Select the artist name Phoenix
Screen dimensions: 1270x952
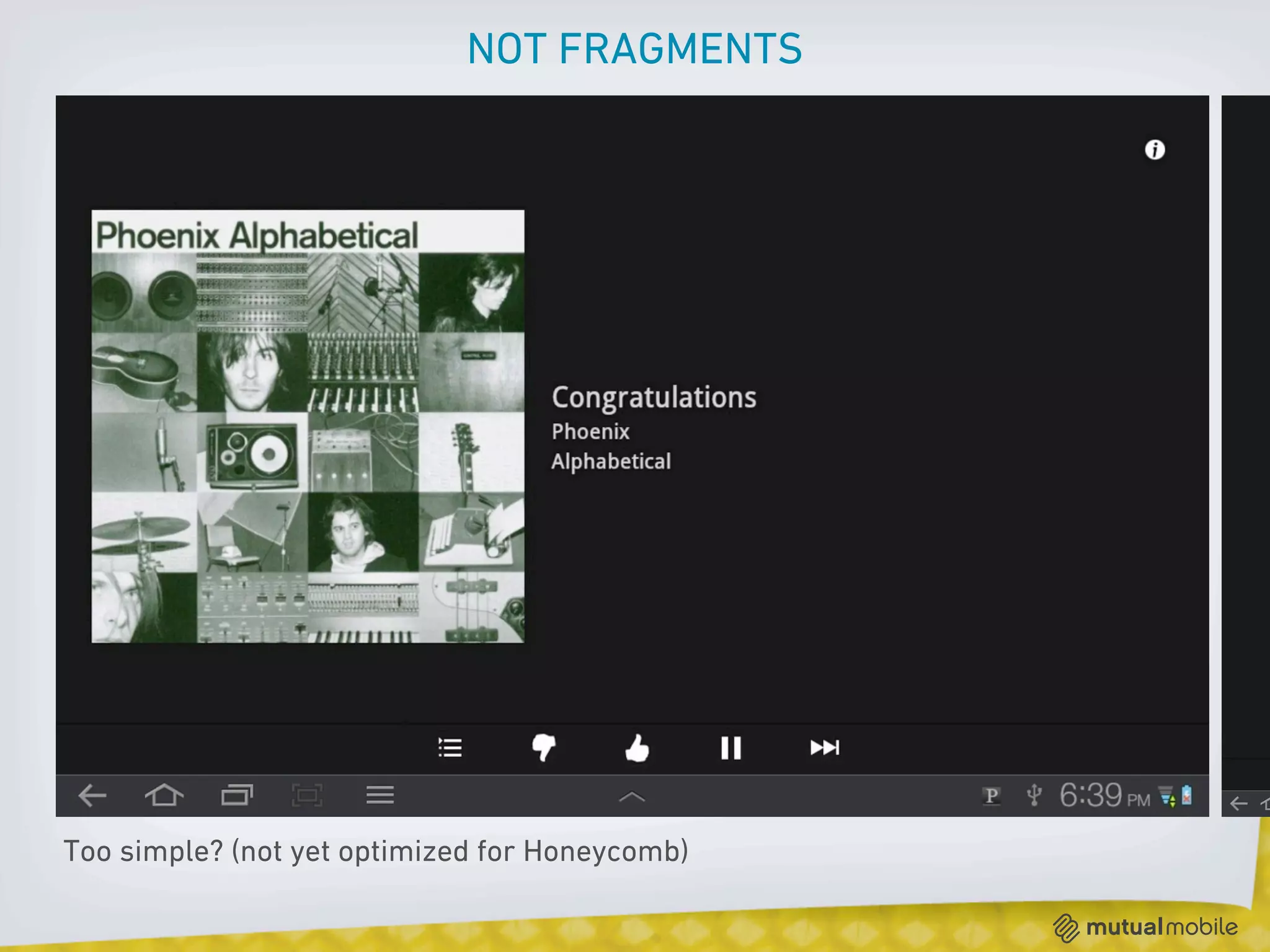point(590,431)
